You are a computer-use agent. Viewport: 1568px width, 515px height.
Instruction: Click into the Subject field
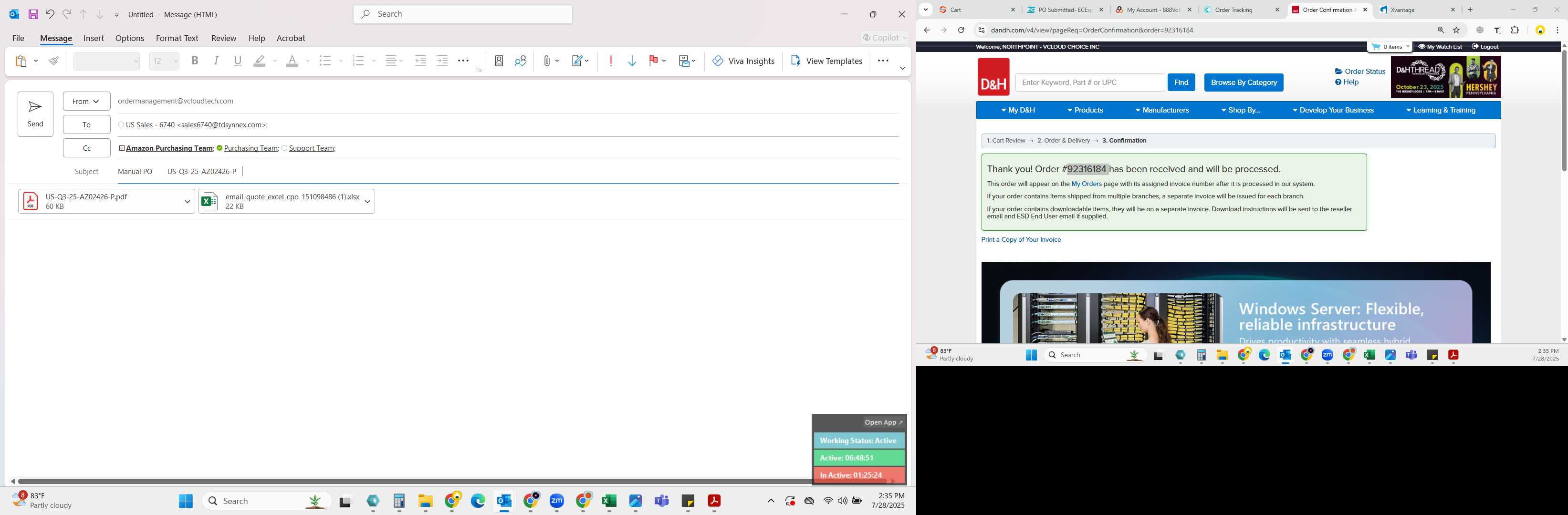pos(508,172)
